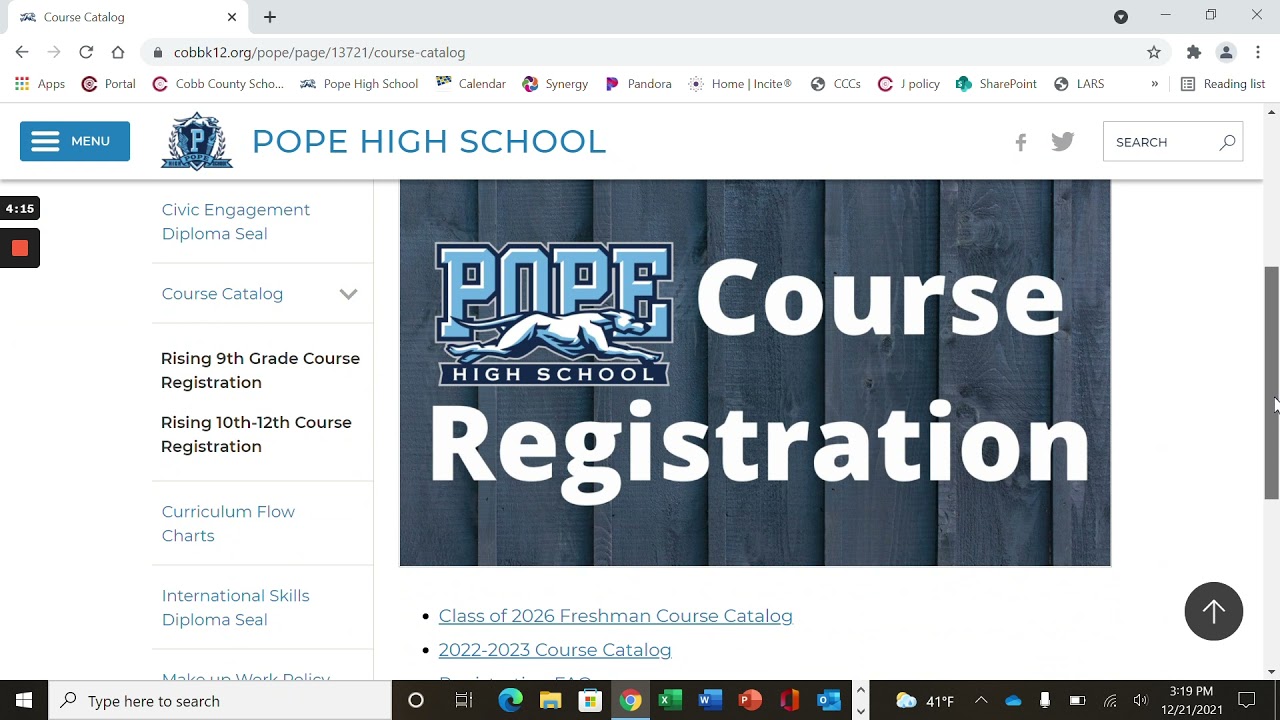Image resolution: width=1280 pixels, height=720 pixels.
Task: Open the Calendar bookmark
Action: click(471, 84)
